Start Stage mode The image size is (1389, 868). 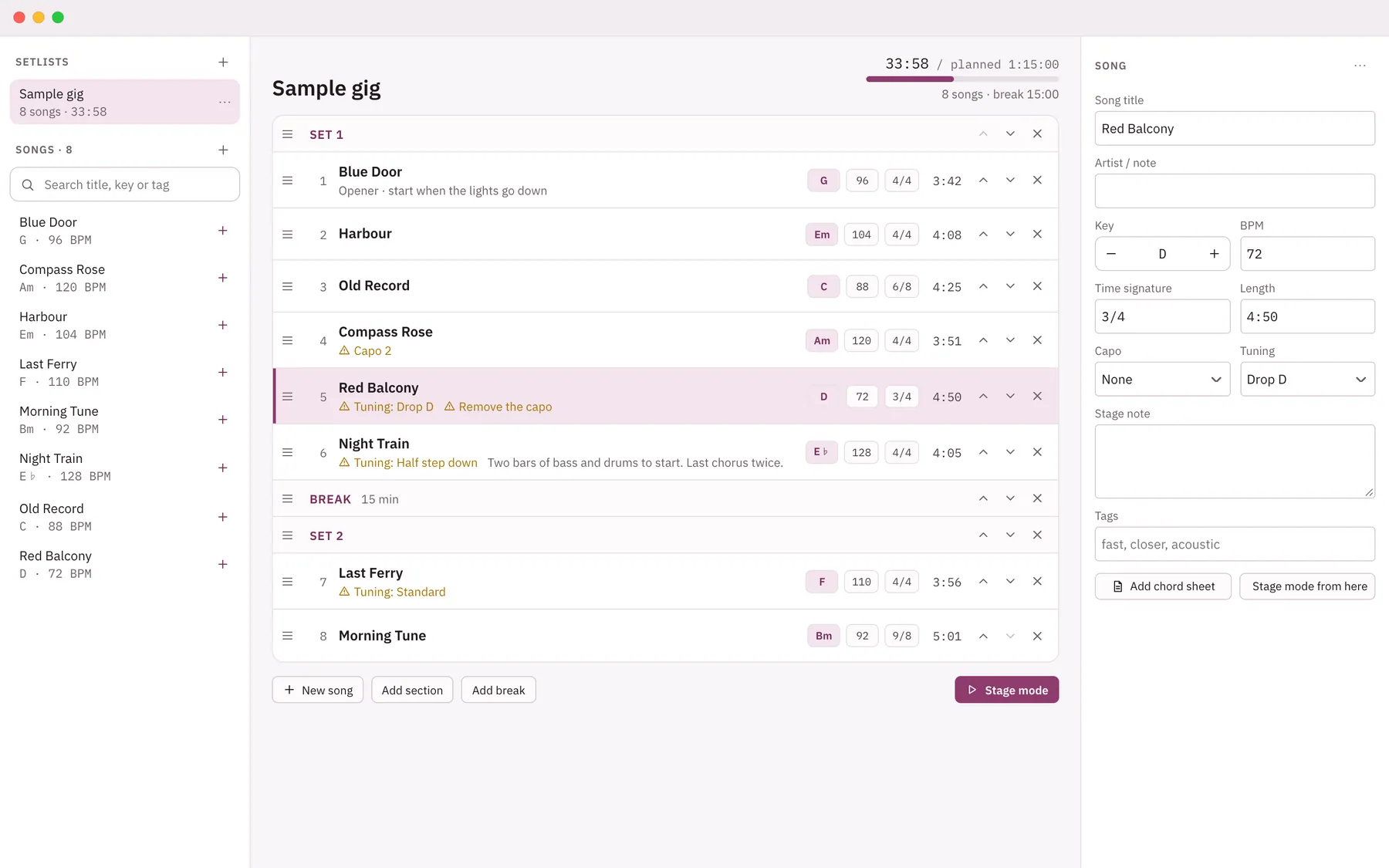click(1006, 690)
